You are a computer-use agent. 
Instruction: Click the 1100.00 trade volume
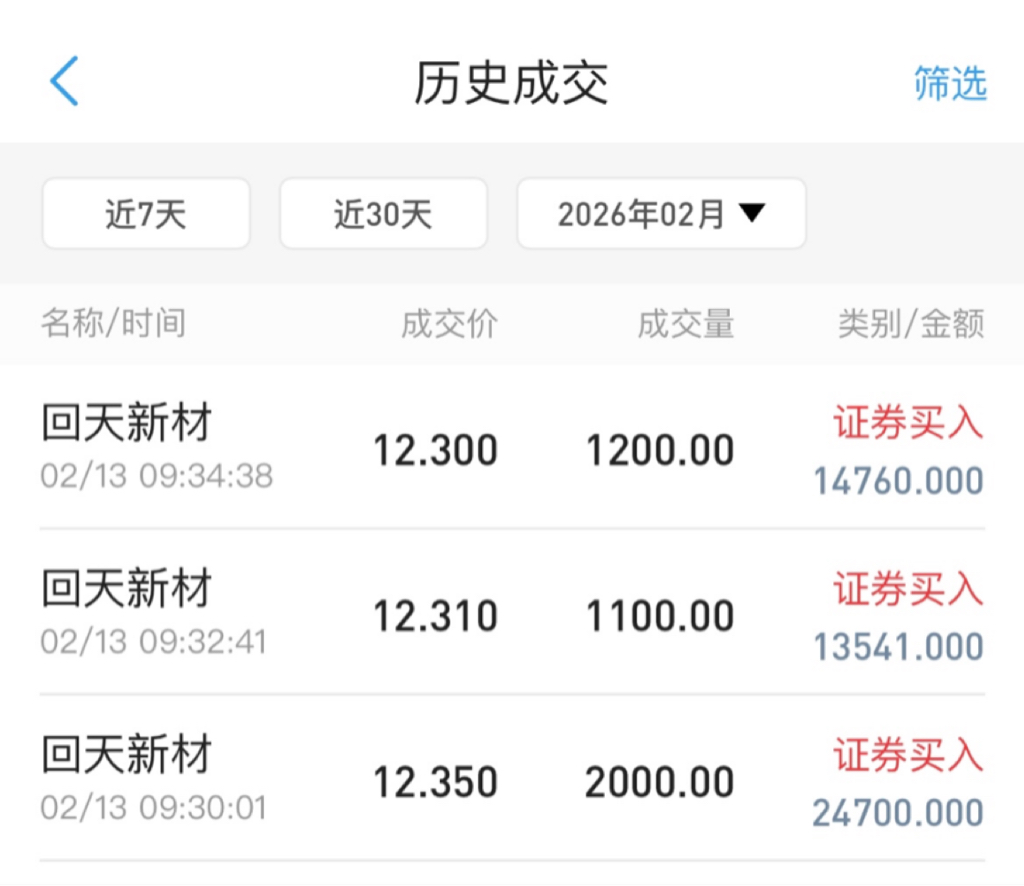click(x=660, y=617)
